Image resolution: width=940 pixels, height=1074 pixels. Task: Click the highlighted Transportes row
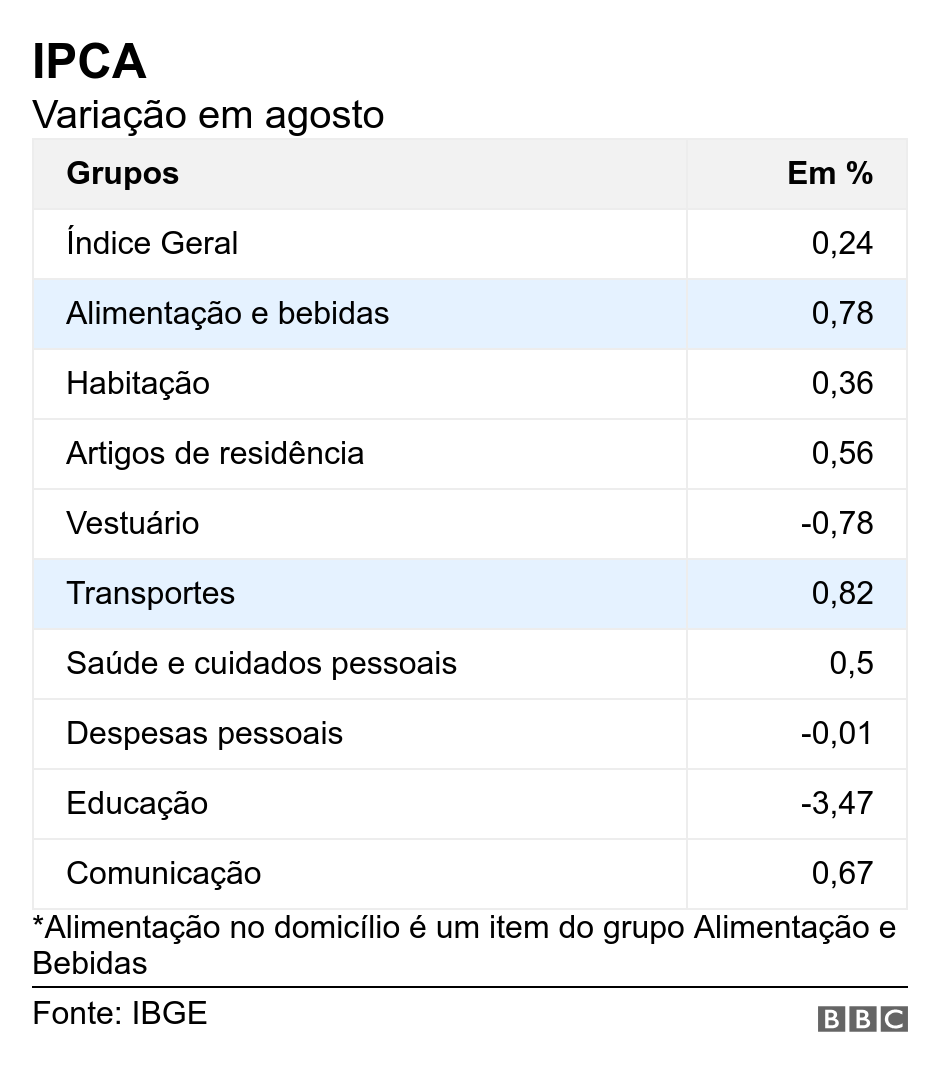[470, 594]
